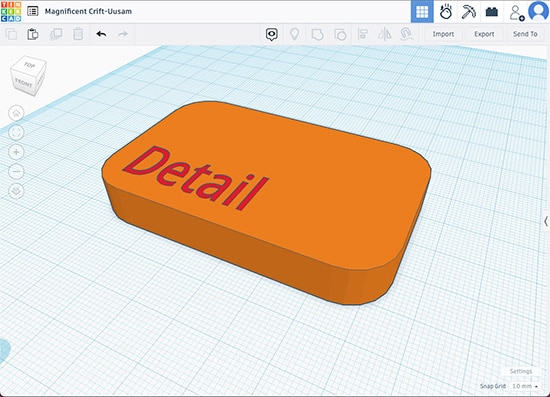This screenshot has height=397, width=550.
Task: Click the FRONT face of view cube
Action: [24, 83]
